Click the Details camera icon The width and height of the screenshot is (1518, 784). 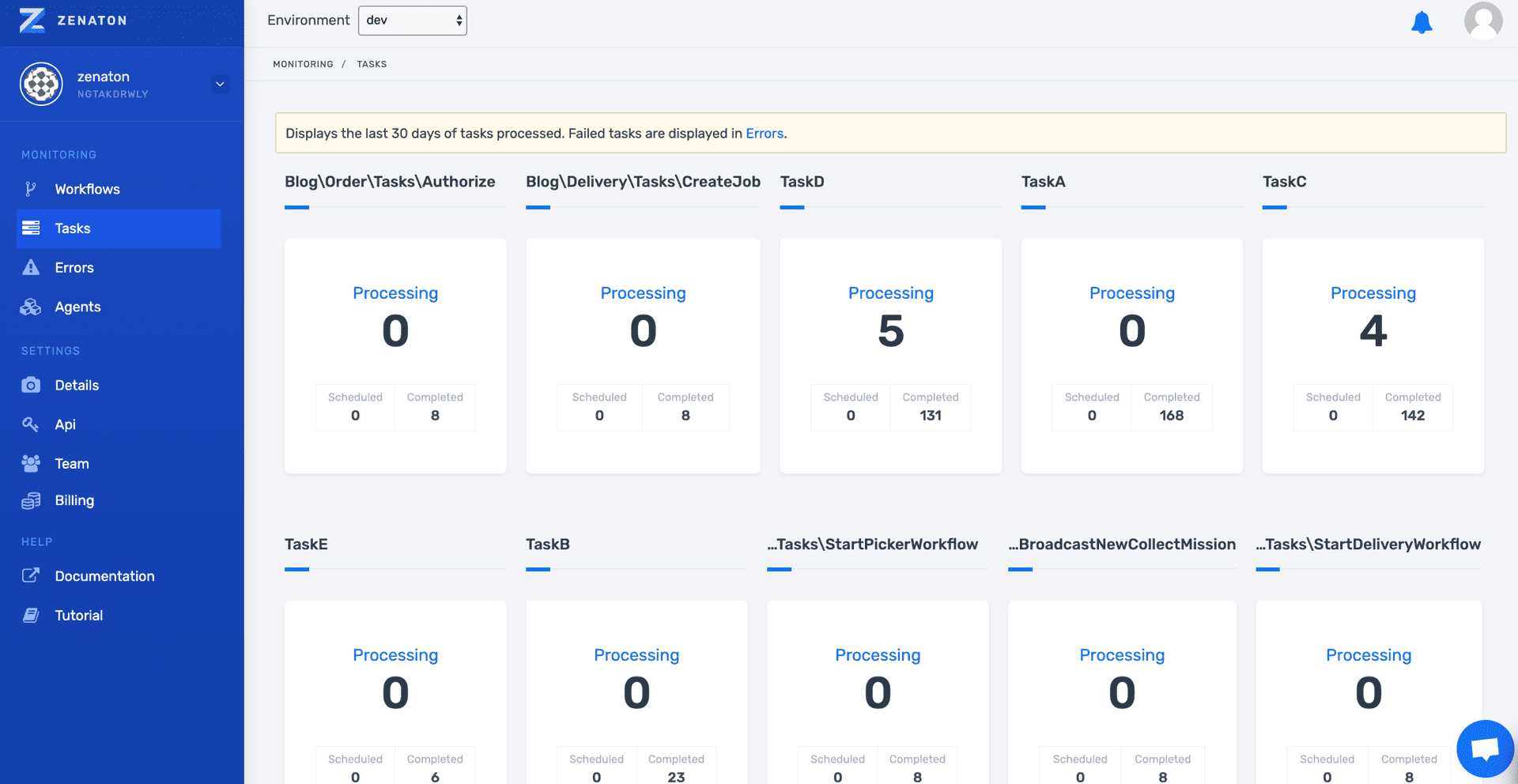[x=31, y=385]
